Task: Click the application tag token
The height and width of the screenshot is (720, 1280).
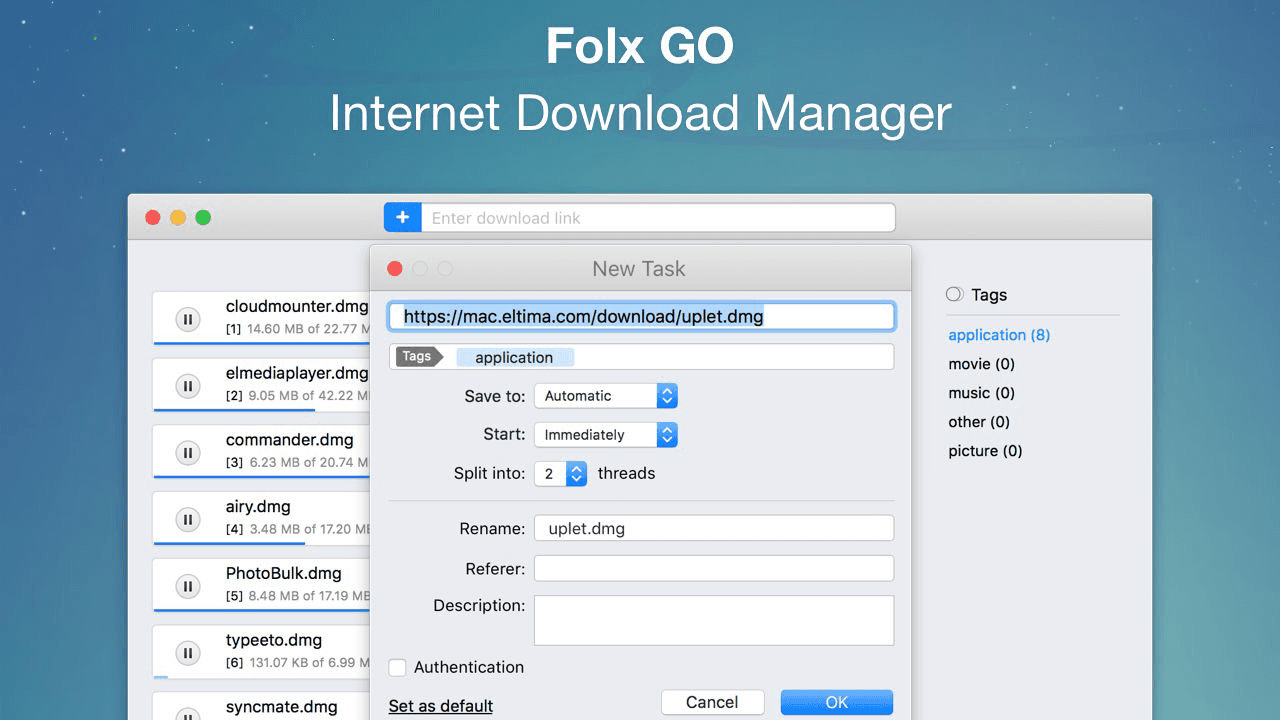Action: coord(515,357)
